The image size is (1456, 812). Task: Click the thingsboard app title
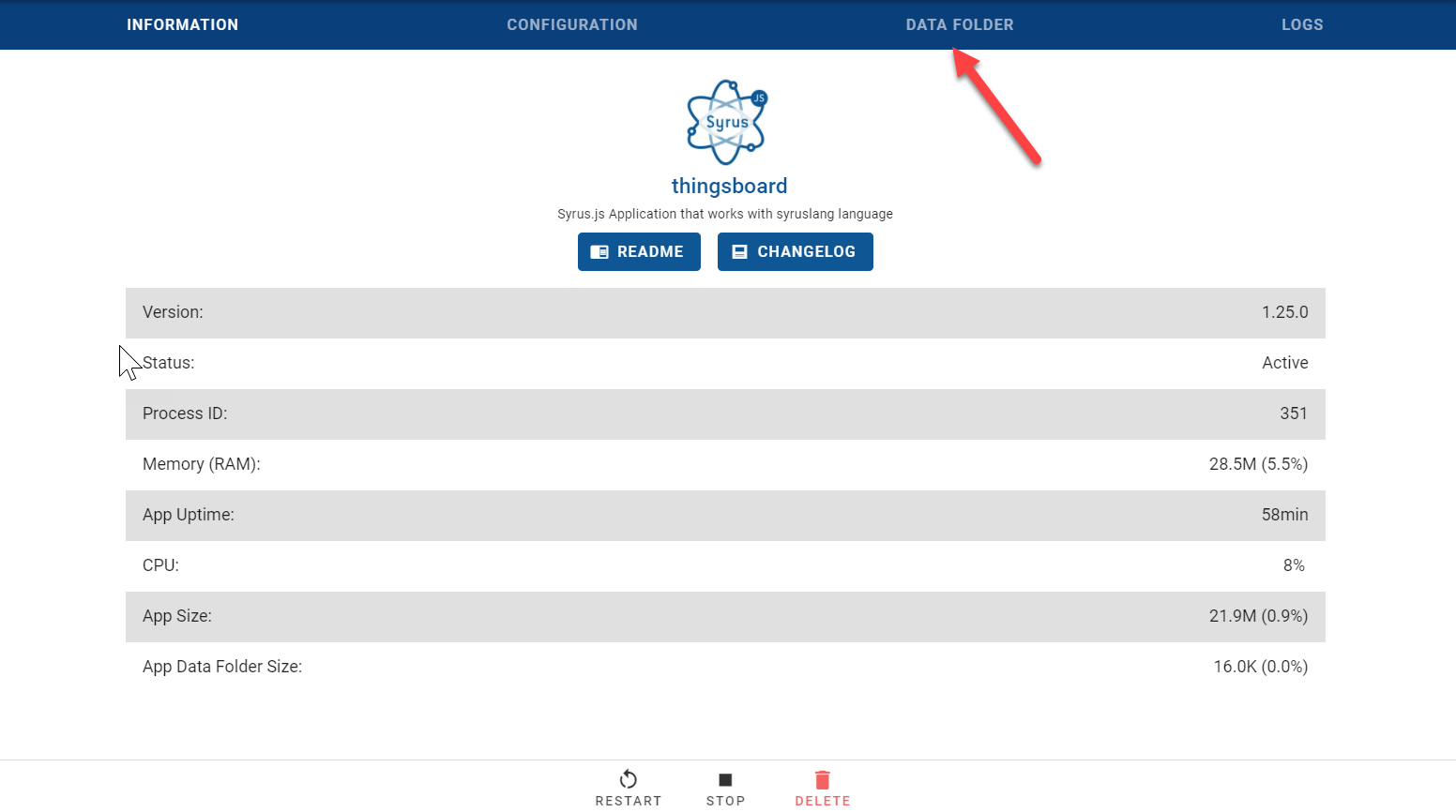point(729,186)
